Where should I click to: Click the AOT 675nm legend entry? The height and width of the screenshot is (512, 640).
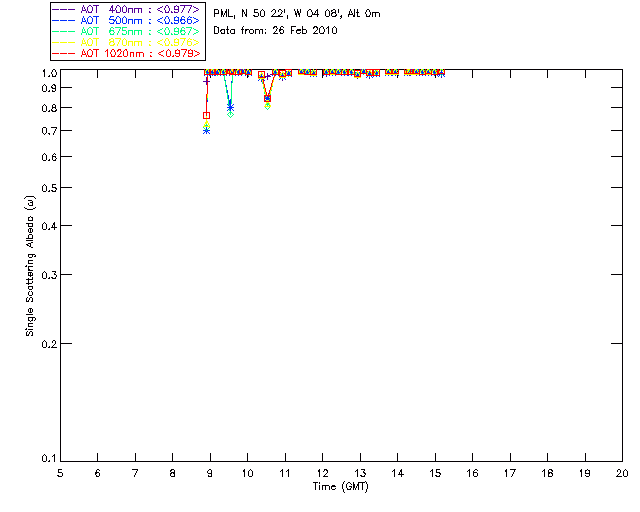coord(126,31)
